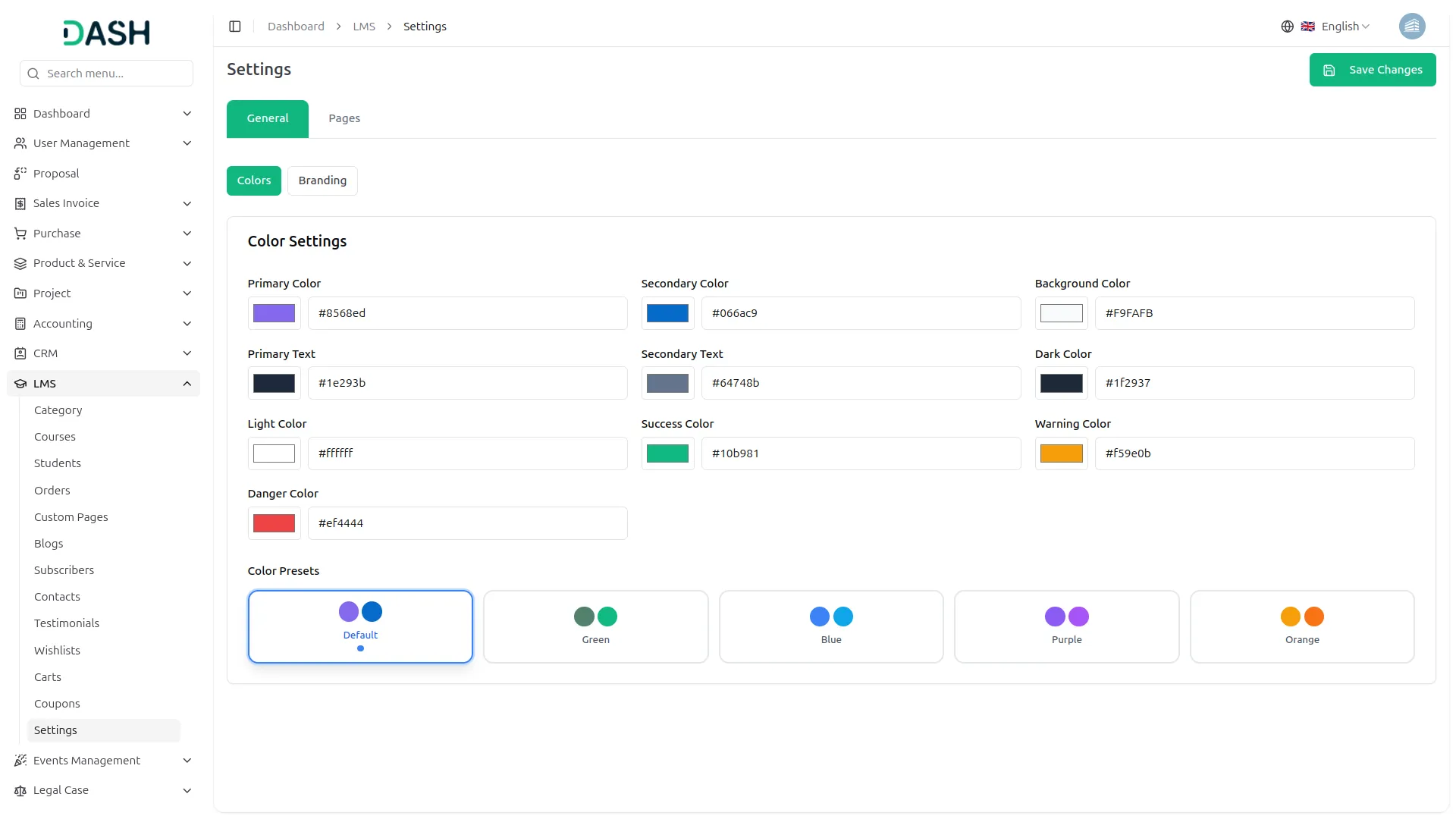
Task: Open the user avatar menu
Action: coord(1411,27)
